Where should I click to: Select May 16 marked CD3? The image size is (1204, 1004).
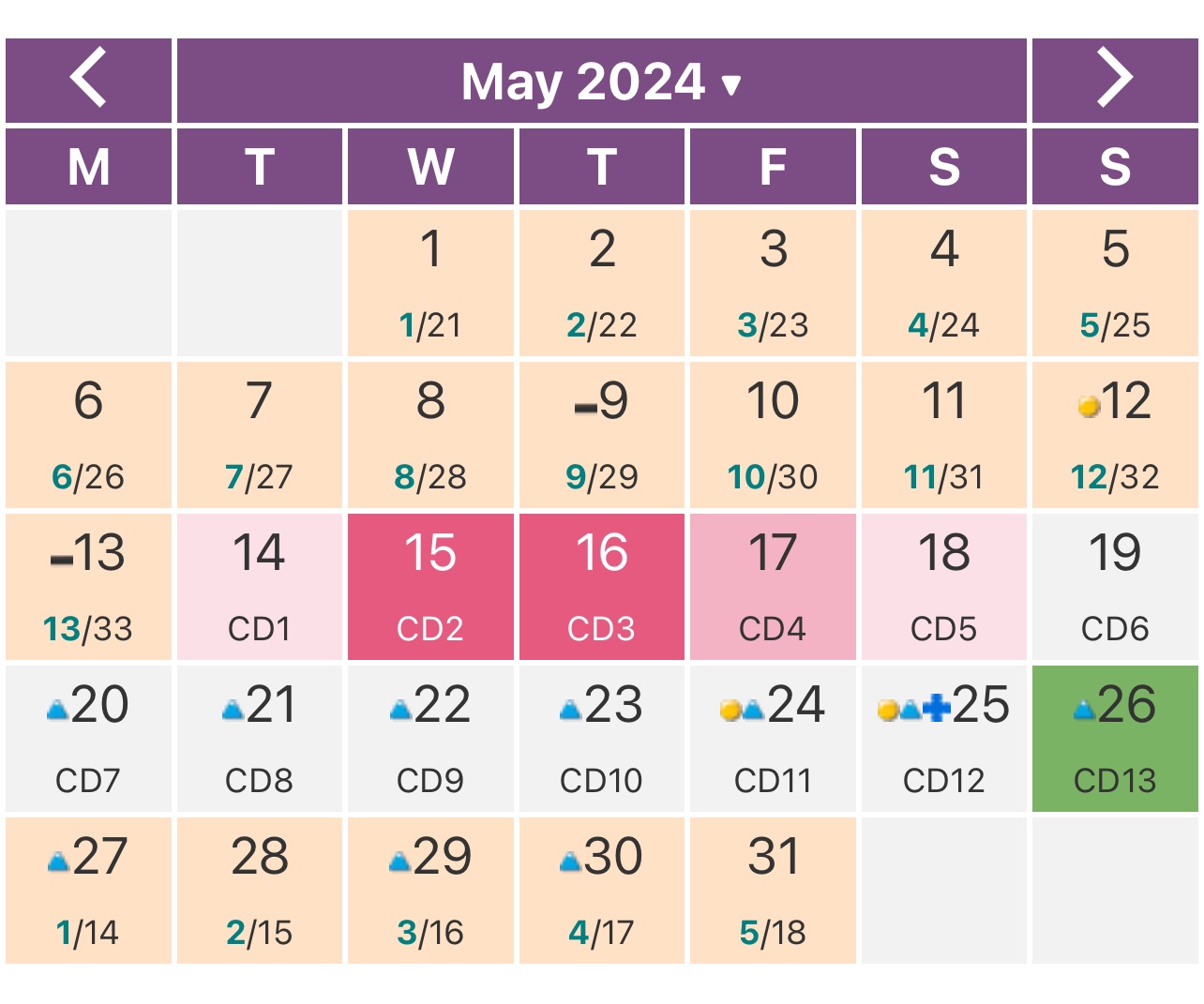pos(601,586)
